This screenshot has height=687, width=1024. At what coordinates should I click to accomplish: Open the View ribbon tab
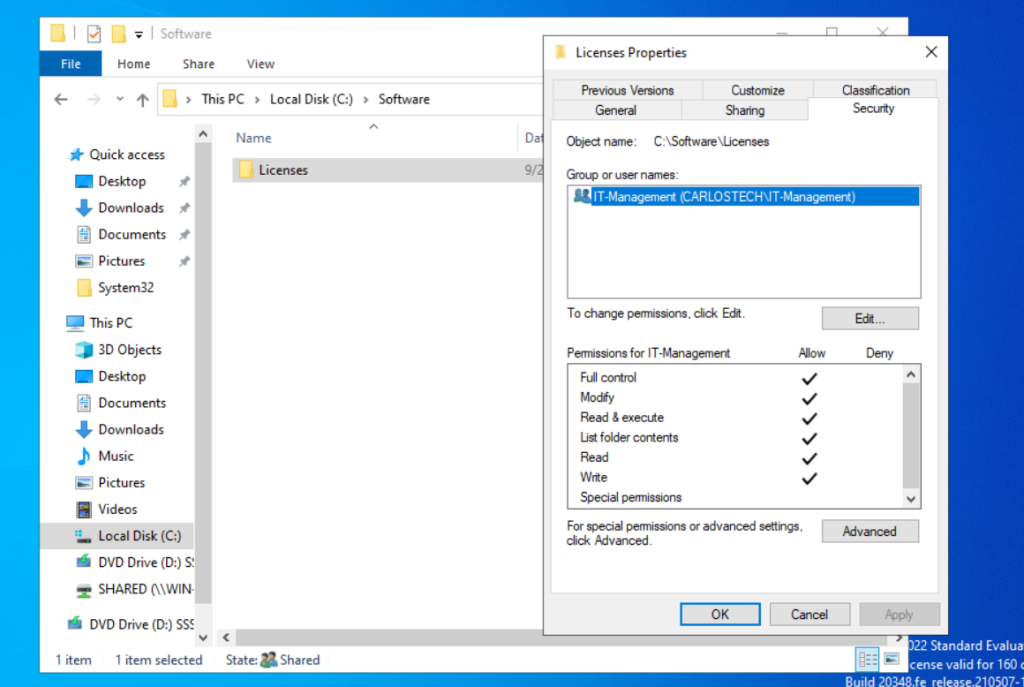260,64
